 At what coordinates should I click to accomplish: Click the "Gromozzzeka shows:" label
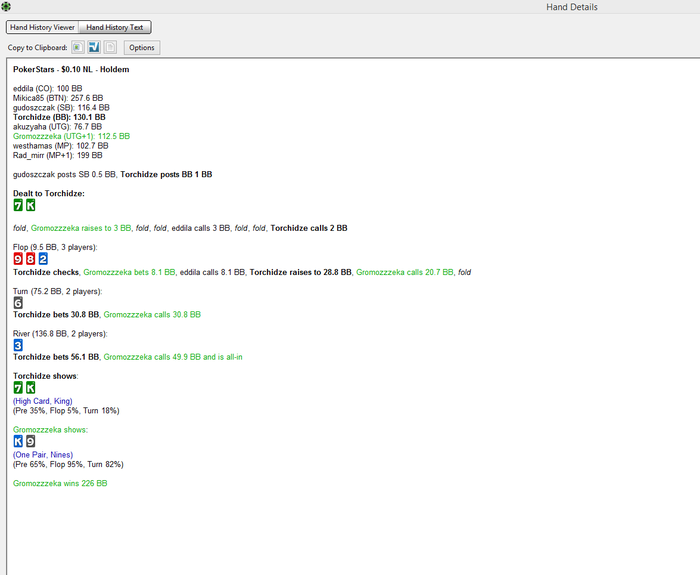[x=50, y=430]
